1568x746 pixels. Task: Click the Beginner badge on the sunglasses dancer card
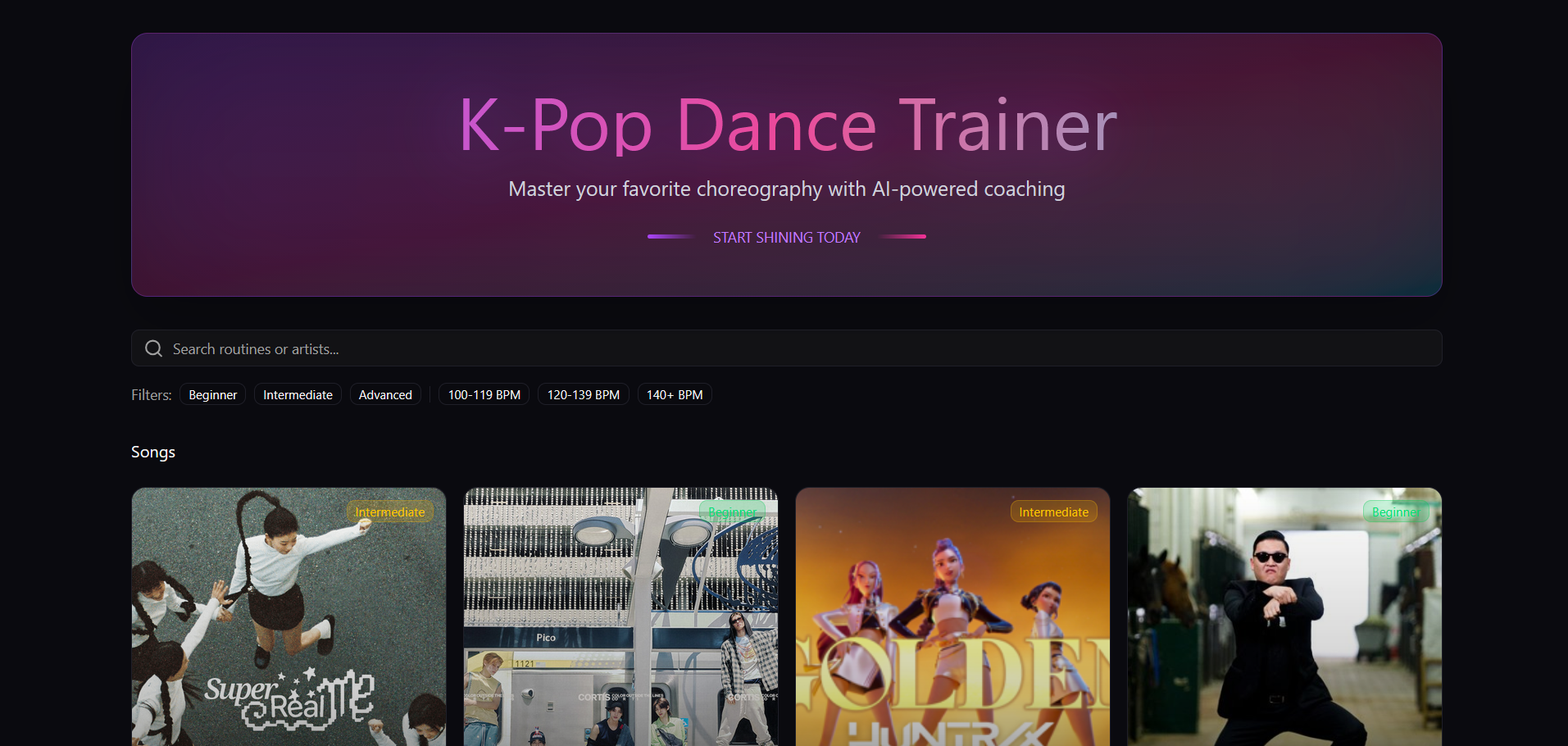coord(1396,512)
